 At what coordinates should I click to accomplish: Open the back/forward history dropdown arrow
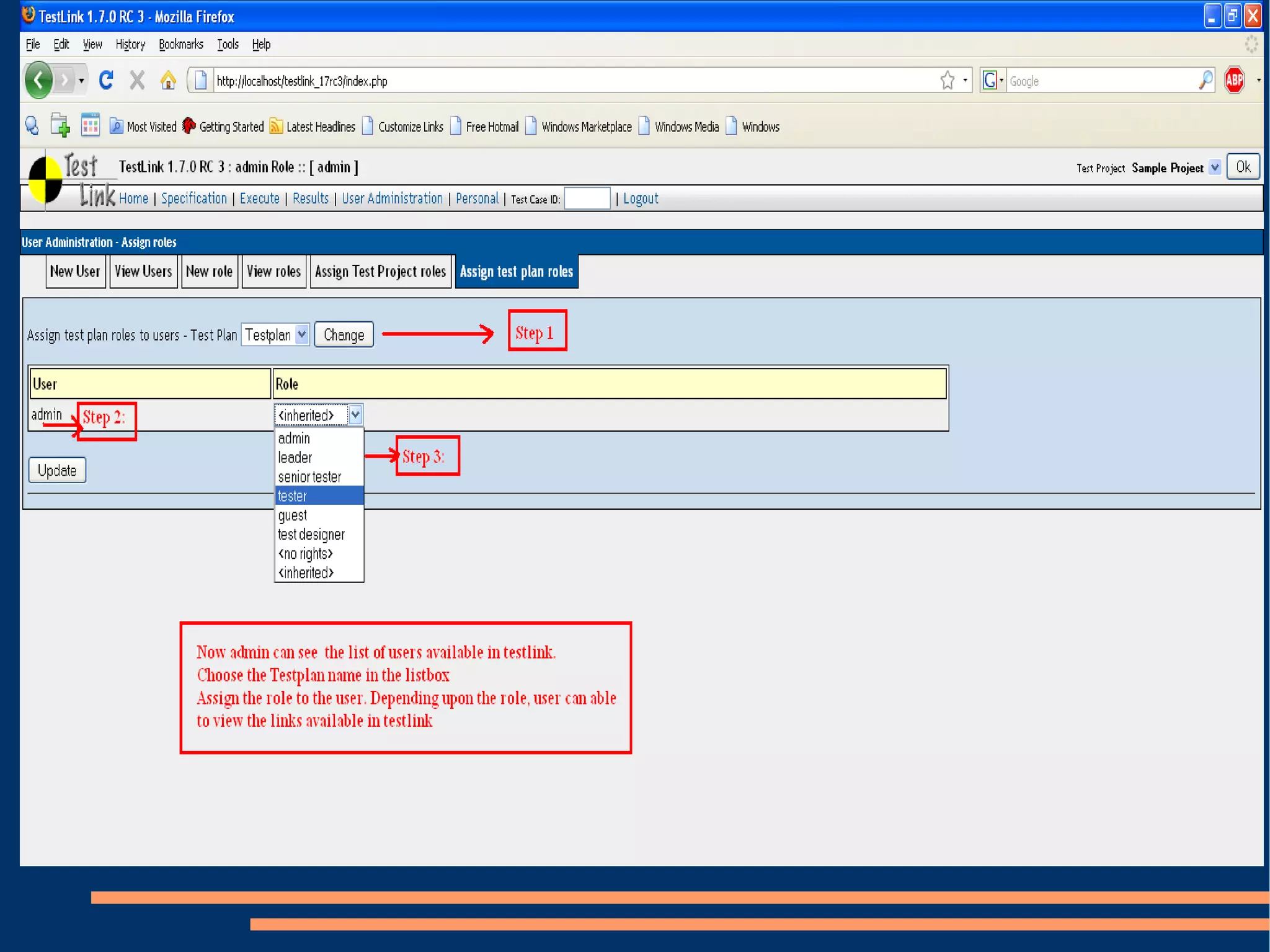click(x=81, y=81)
